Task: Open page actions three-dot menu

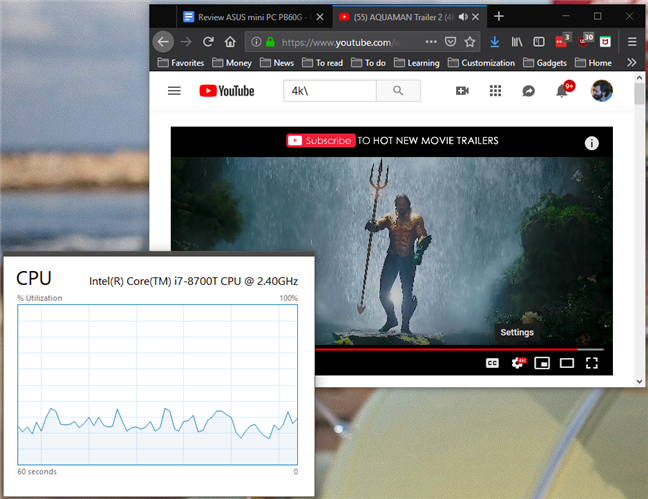Action: pyautogui.click(x=431, y=41)
